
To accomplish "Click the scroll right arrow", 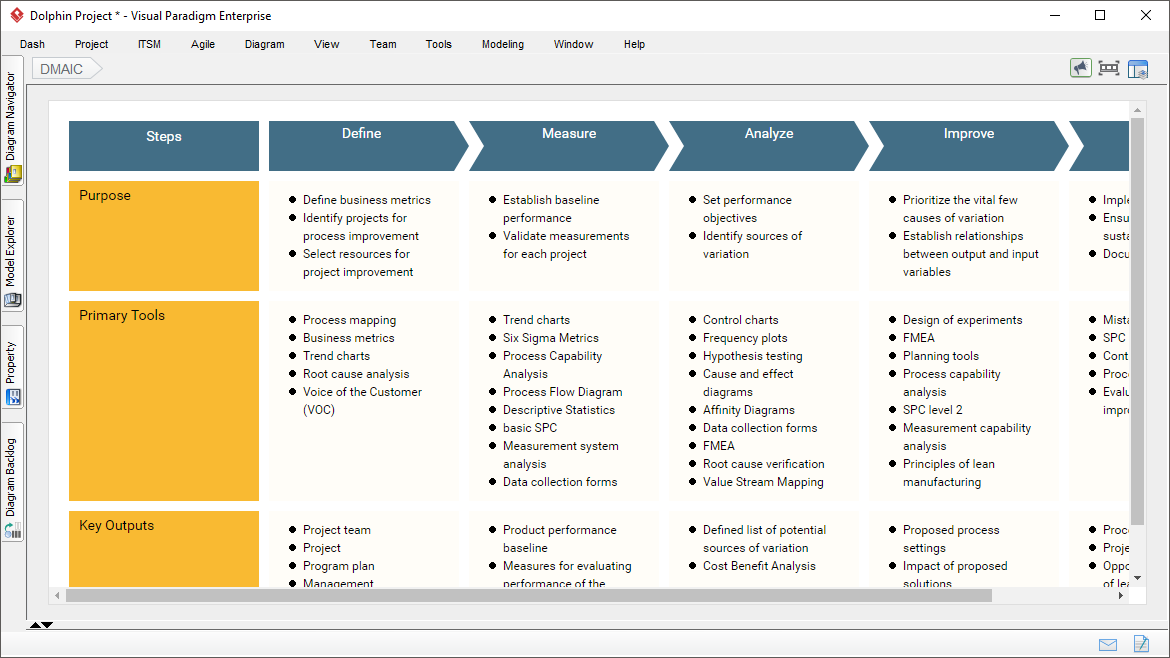I will [x=1121, y=595].
